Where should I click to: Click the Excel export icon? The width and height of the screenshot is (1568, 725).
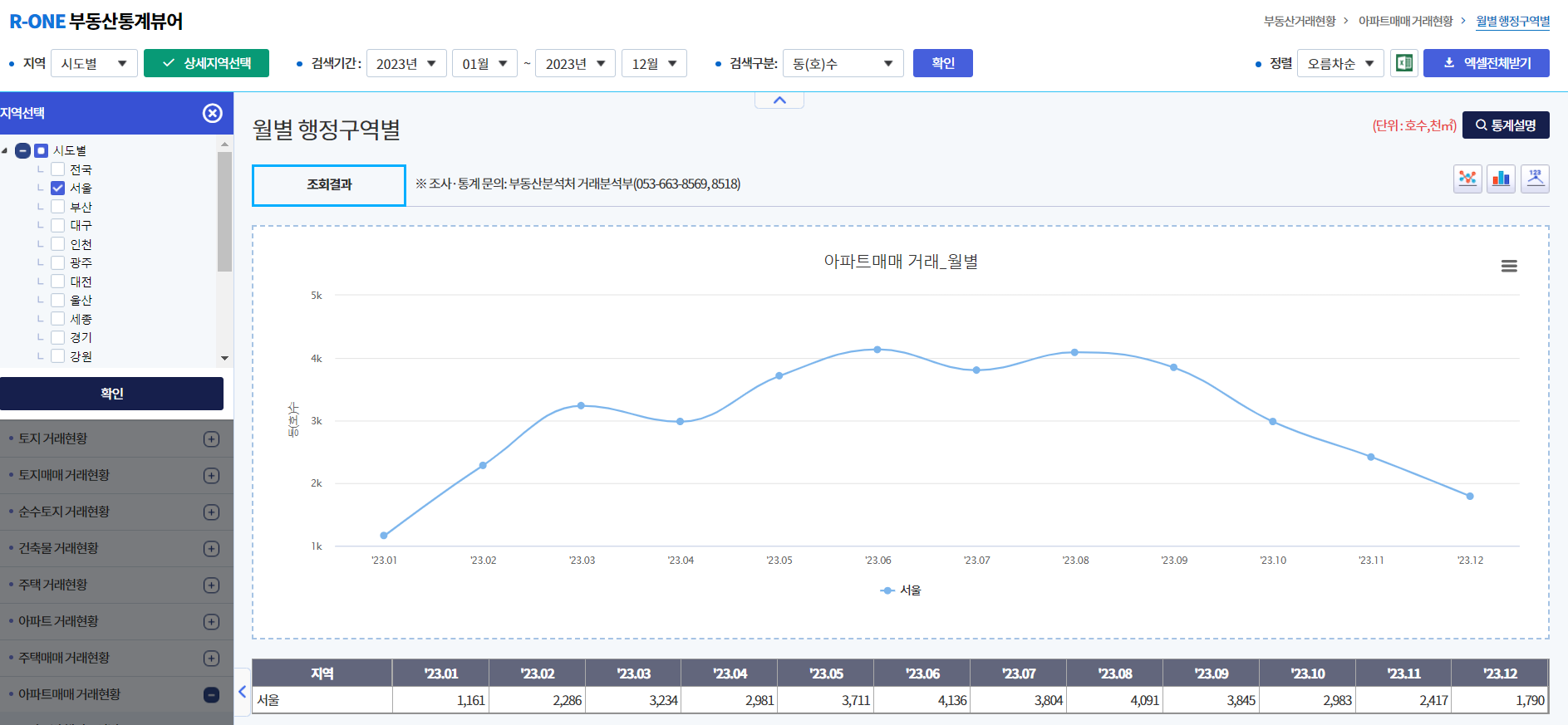tap(1404, 63)
